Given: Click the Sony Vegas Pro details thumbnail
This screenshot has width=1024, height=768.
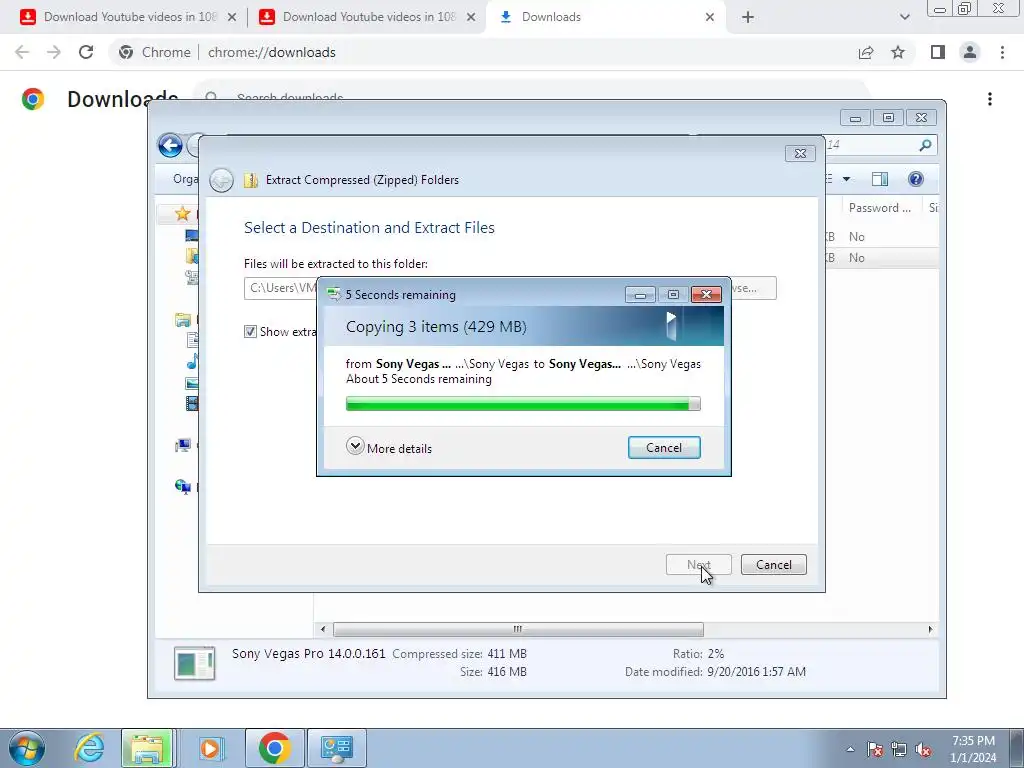Looking at the screenshot, I should pos(195,664).
